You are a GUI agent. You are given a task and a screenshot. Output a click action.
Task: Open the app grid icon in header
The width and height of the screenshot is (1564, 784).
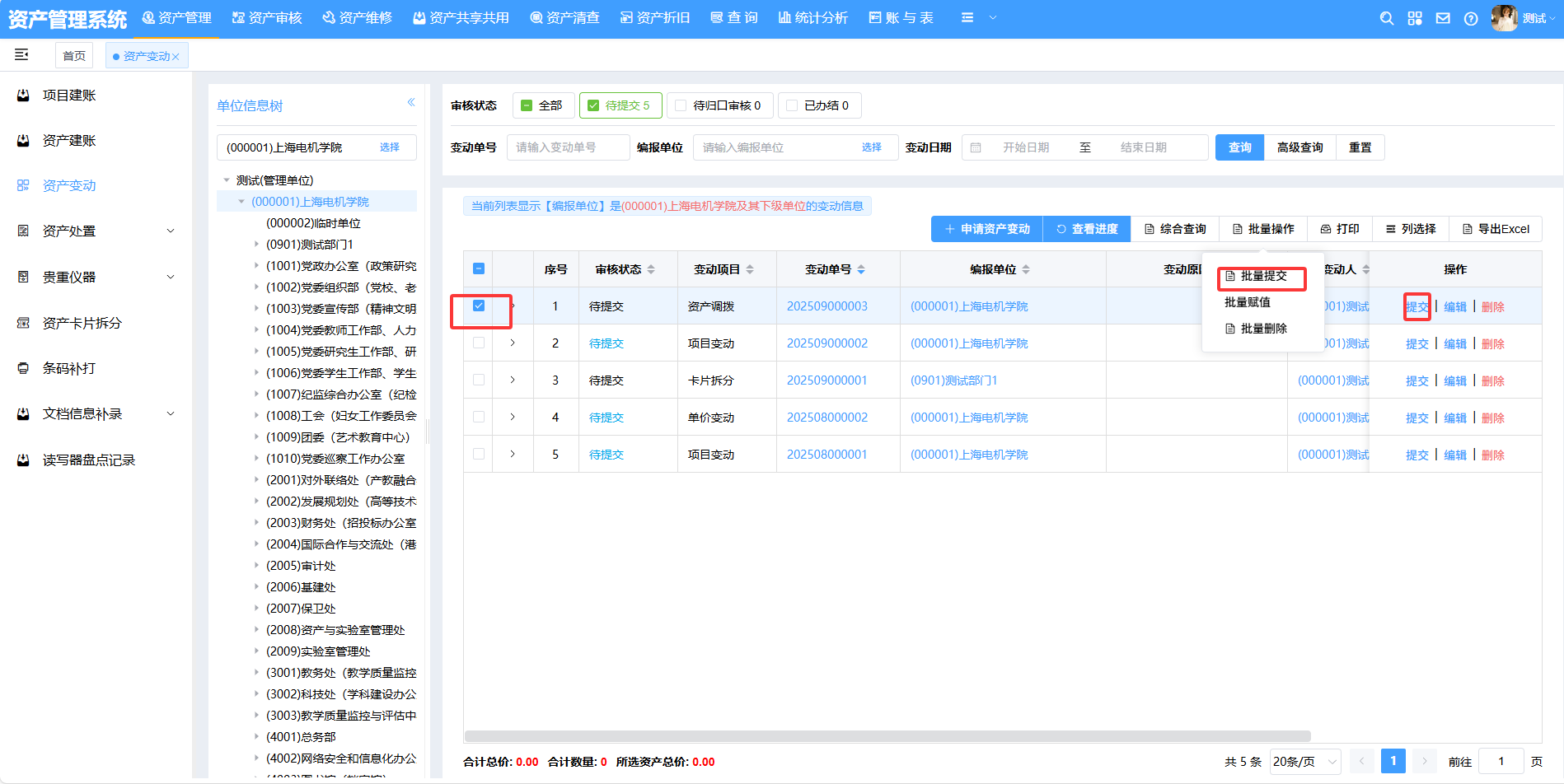click(x=1415, y=18)
